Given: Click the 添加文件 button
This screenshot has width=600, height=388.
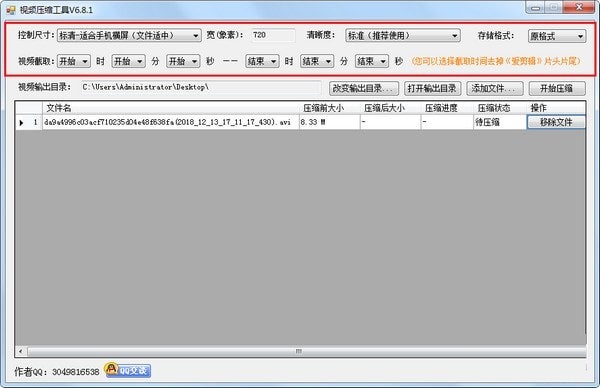Looking at the screenshot, I should coord(494,88).
